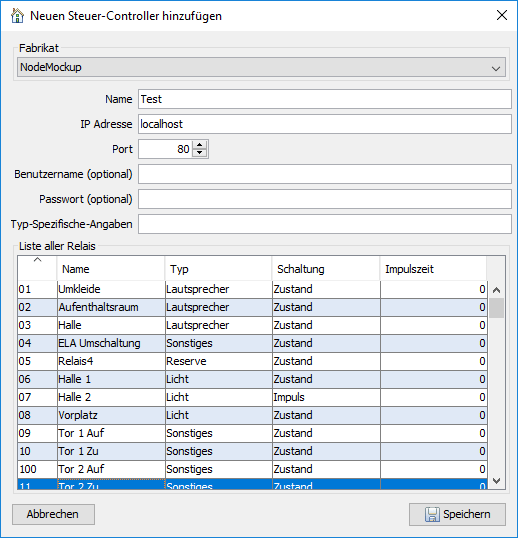Select the Tor 1 Zu name cell

click(x=111, y=451)
